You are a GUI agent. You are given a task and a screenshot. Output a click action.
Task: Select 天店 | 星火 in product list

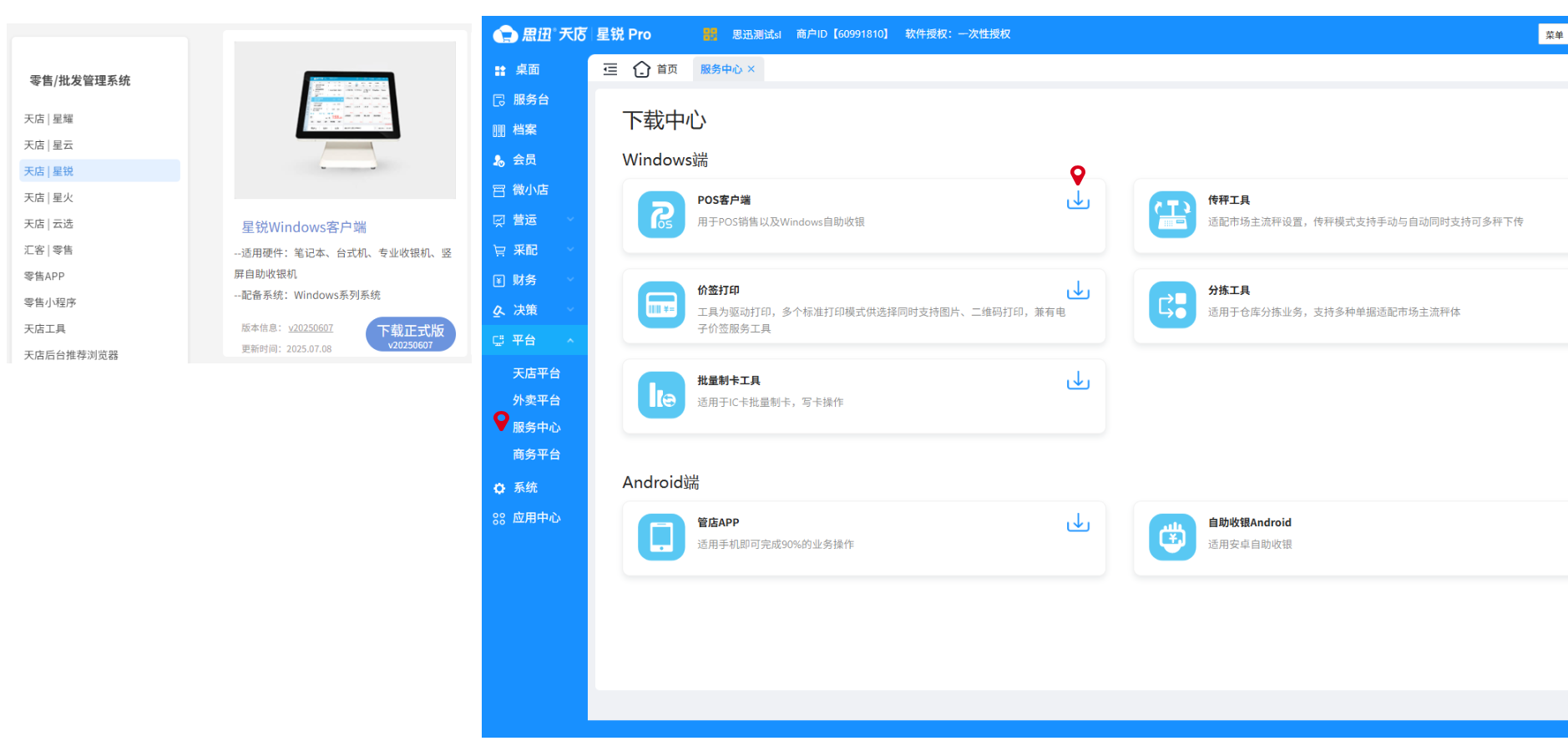click(x=48, y=198)
